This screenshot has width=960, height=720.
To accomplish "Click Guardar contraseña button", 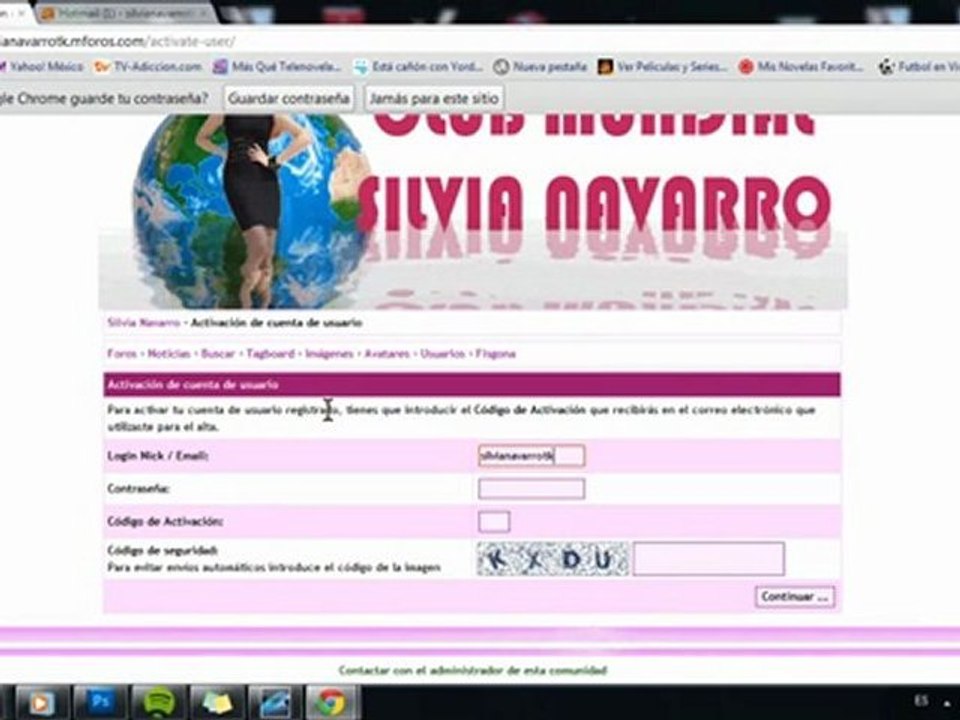I will tap(288, 98).
